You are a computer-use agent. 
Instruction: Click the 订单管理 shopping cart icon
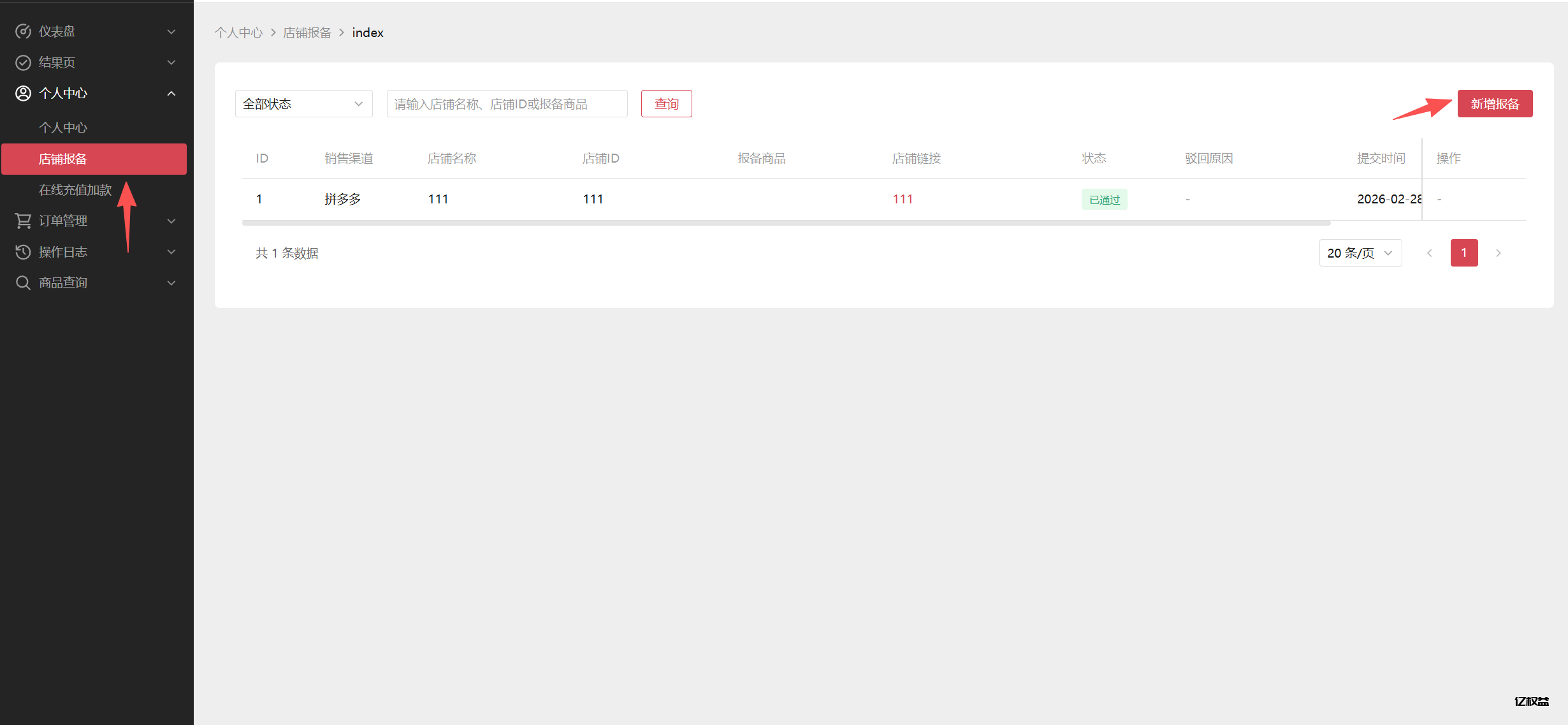coord(23,221)
